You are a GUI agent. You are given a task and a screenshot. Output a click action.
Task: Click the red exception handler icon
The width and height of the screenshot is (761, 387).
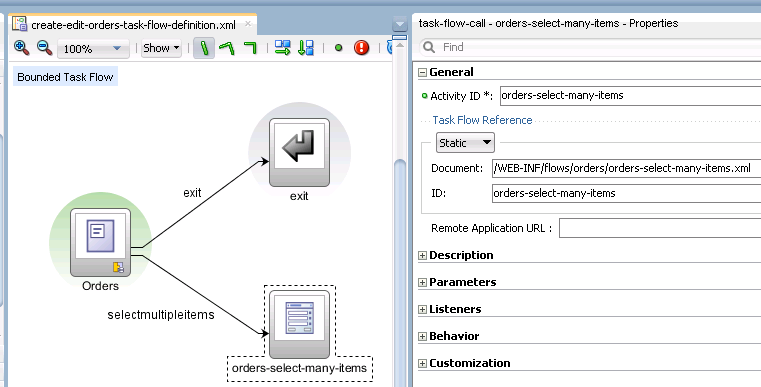[x=362, y=48]
